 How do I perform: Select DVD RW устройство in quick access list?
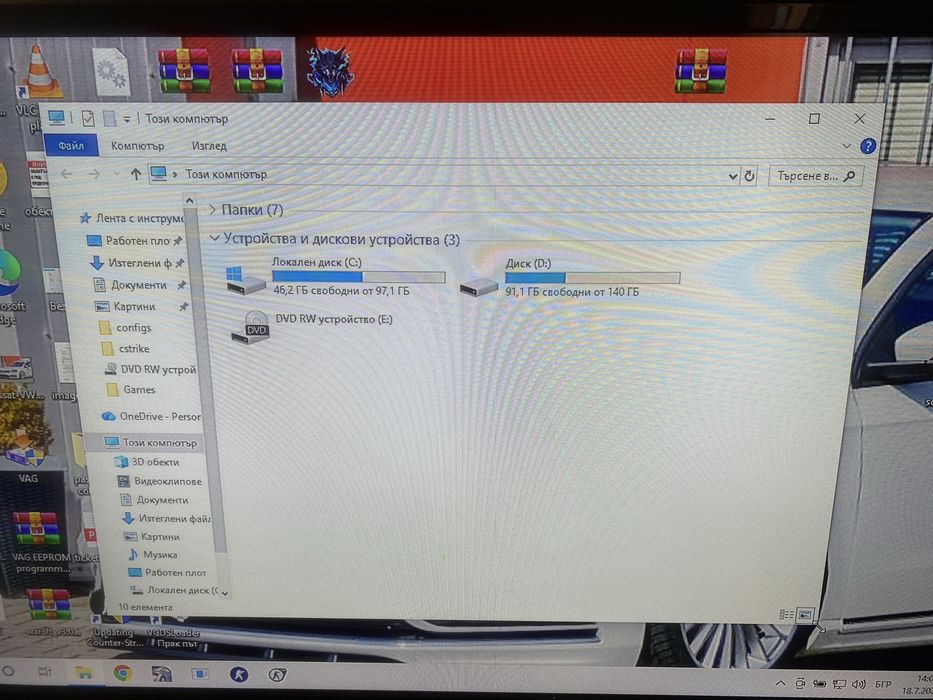pos(150,369)
